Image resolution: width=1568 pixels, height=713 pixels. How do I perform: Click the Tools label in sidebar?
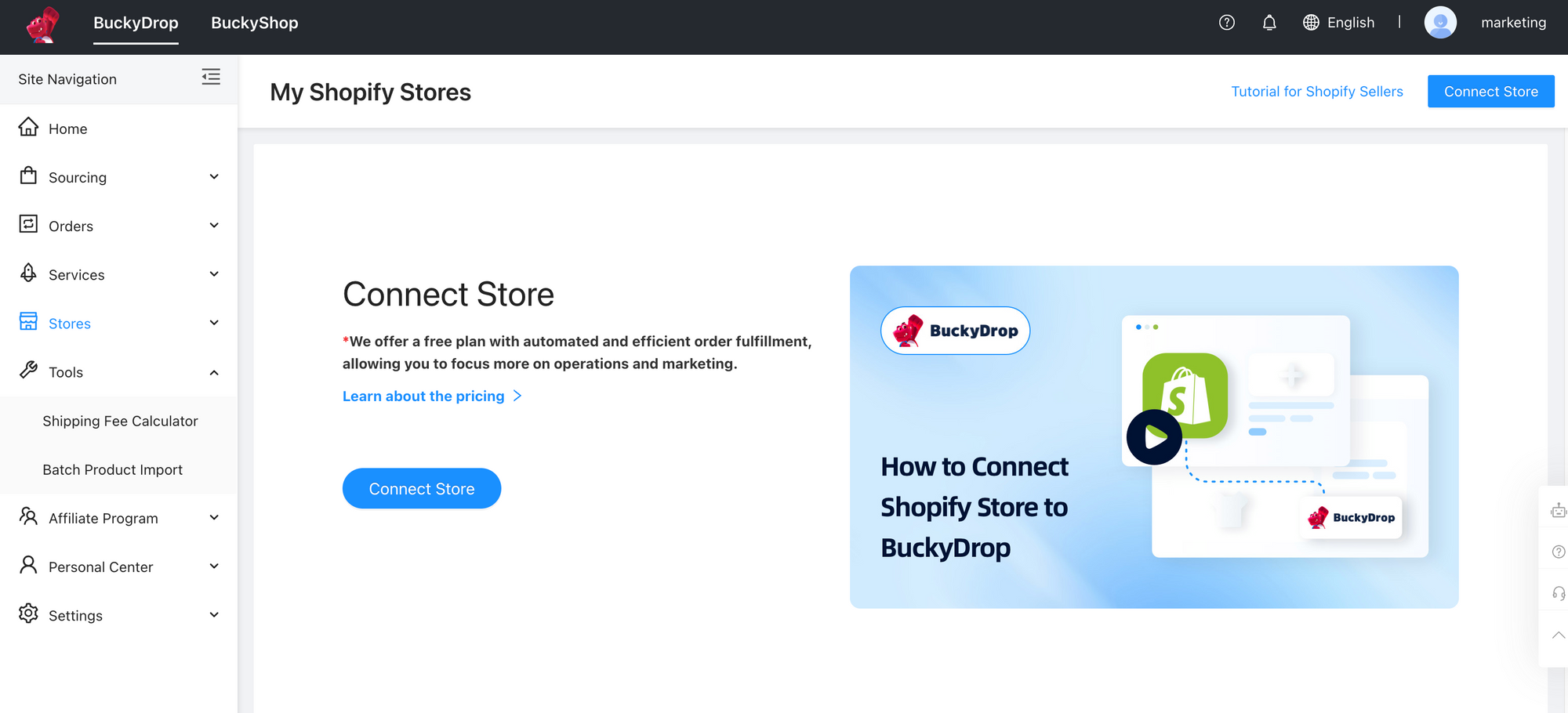click(66, 372)
